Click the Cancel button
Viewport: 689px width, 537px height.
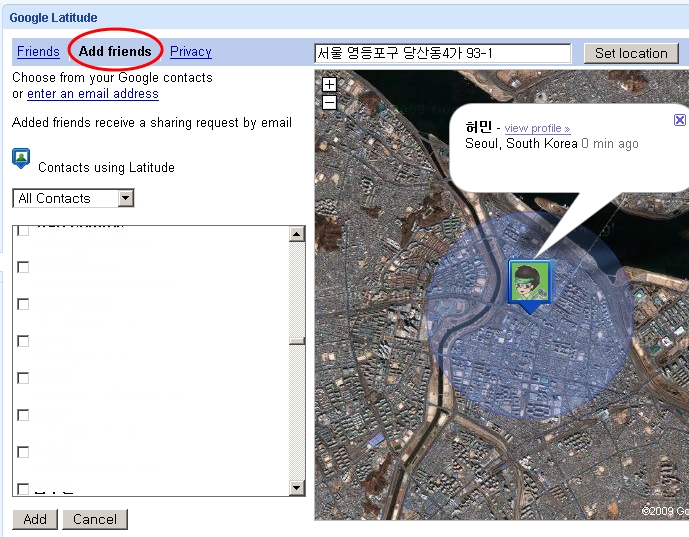95,519
